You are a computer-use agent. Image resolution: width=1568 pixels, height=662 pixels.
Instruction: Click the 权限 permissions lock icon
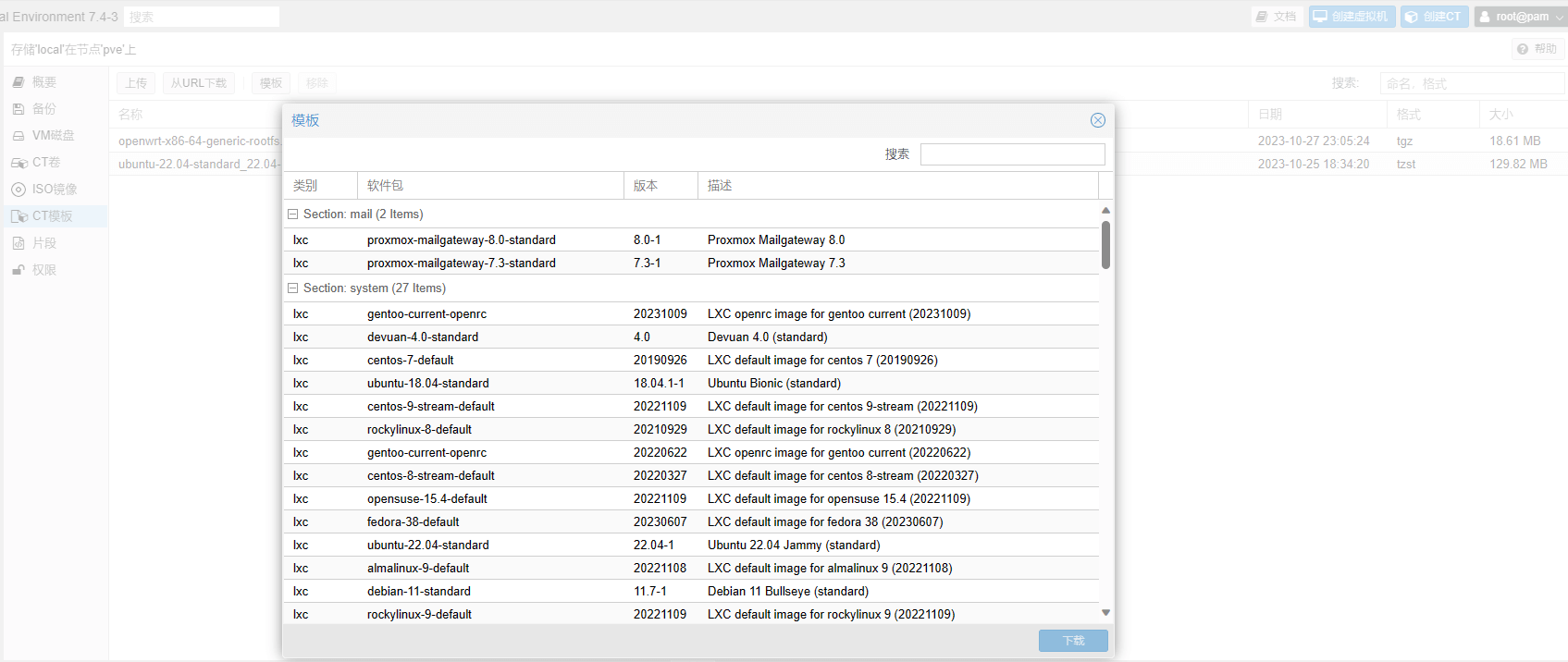[19, 270]
